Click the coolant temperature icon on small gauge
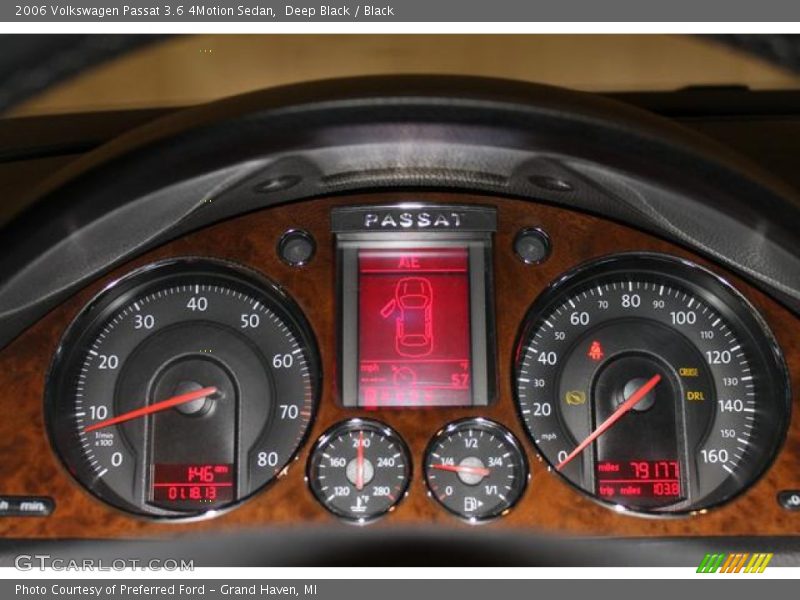800x600 pixels. pyautogui.click(x=360, y=505)
